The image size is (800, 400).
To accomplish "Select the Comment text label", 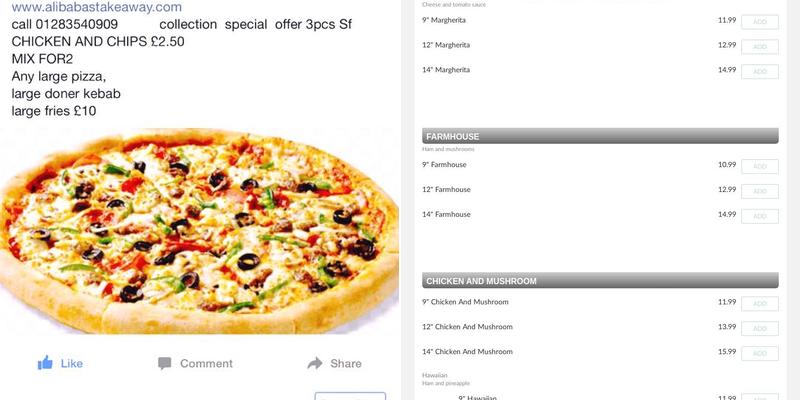I will pyautogui.click(x=206, y=363).
